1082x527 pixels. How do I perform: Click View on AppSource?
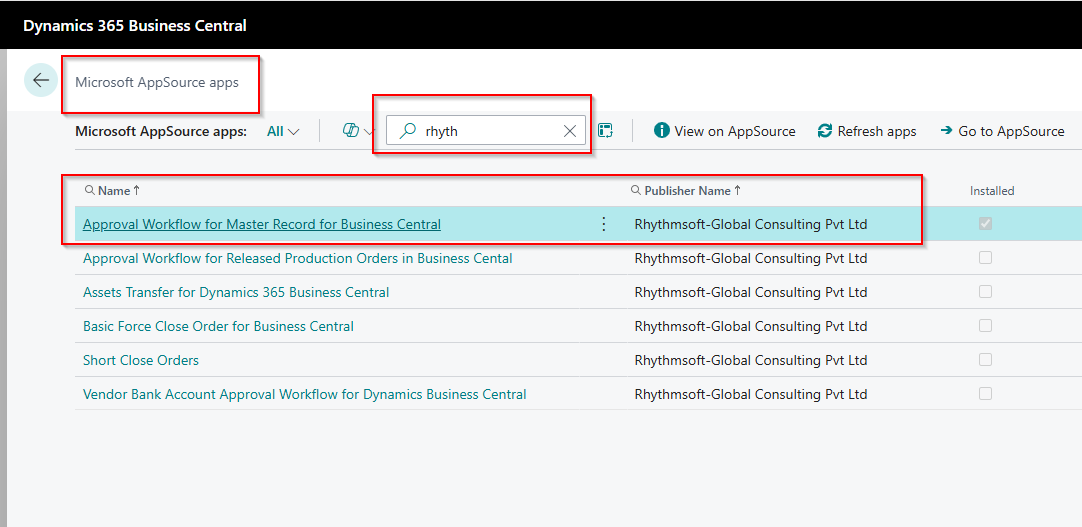click(x=725, y=131)
